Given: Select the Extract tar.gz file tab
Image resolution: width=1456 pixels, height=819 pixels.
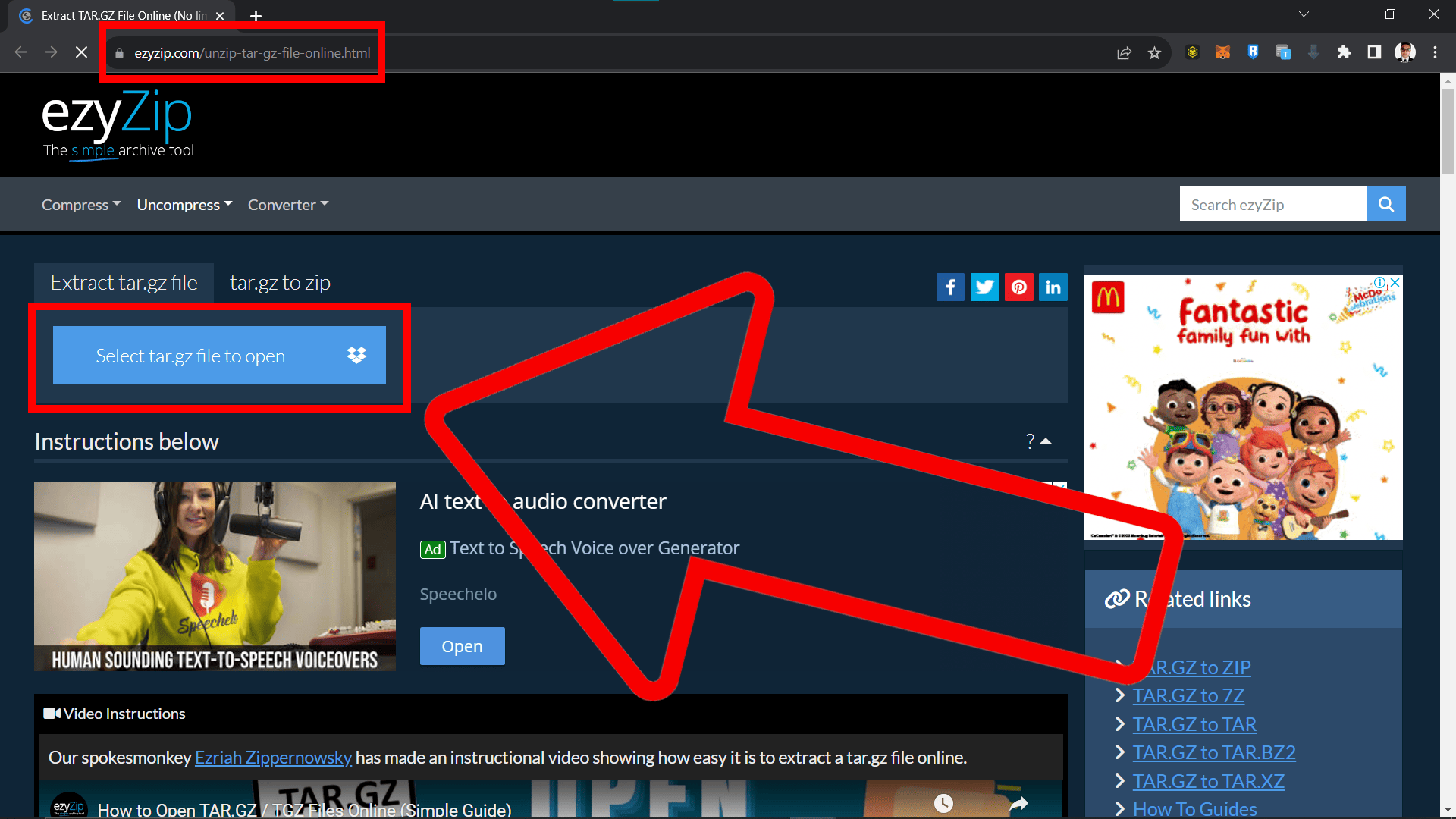Looking at the screenshot, I should [123, 282].
